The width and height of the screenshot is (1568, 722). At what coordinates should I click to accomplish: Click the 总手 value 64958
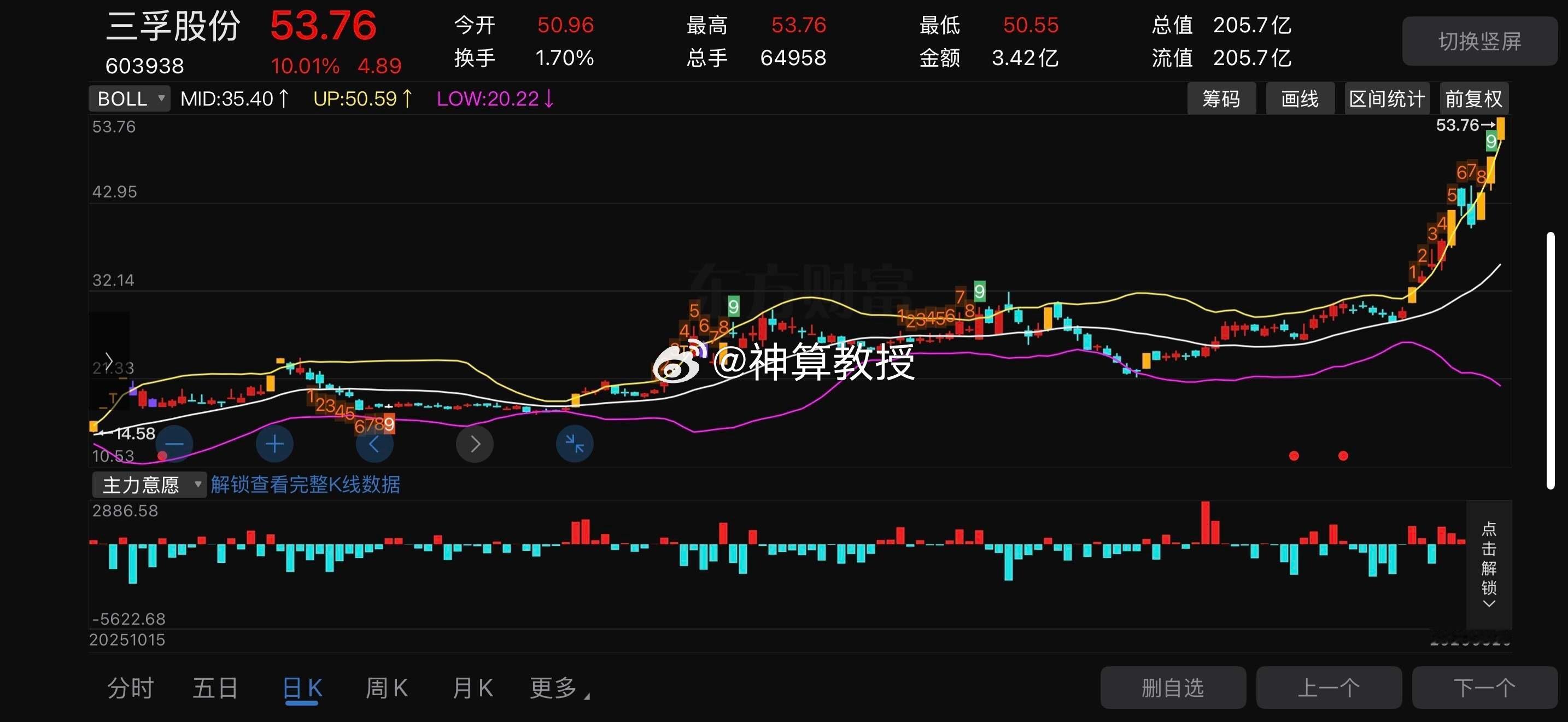(x=793, y=58)
